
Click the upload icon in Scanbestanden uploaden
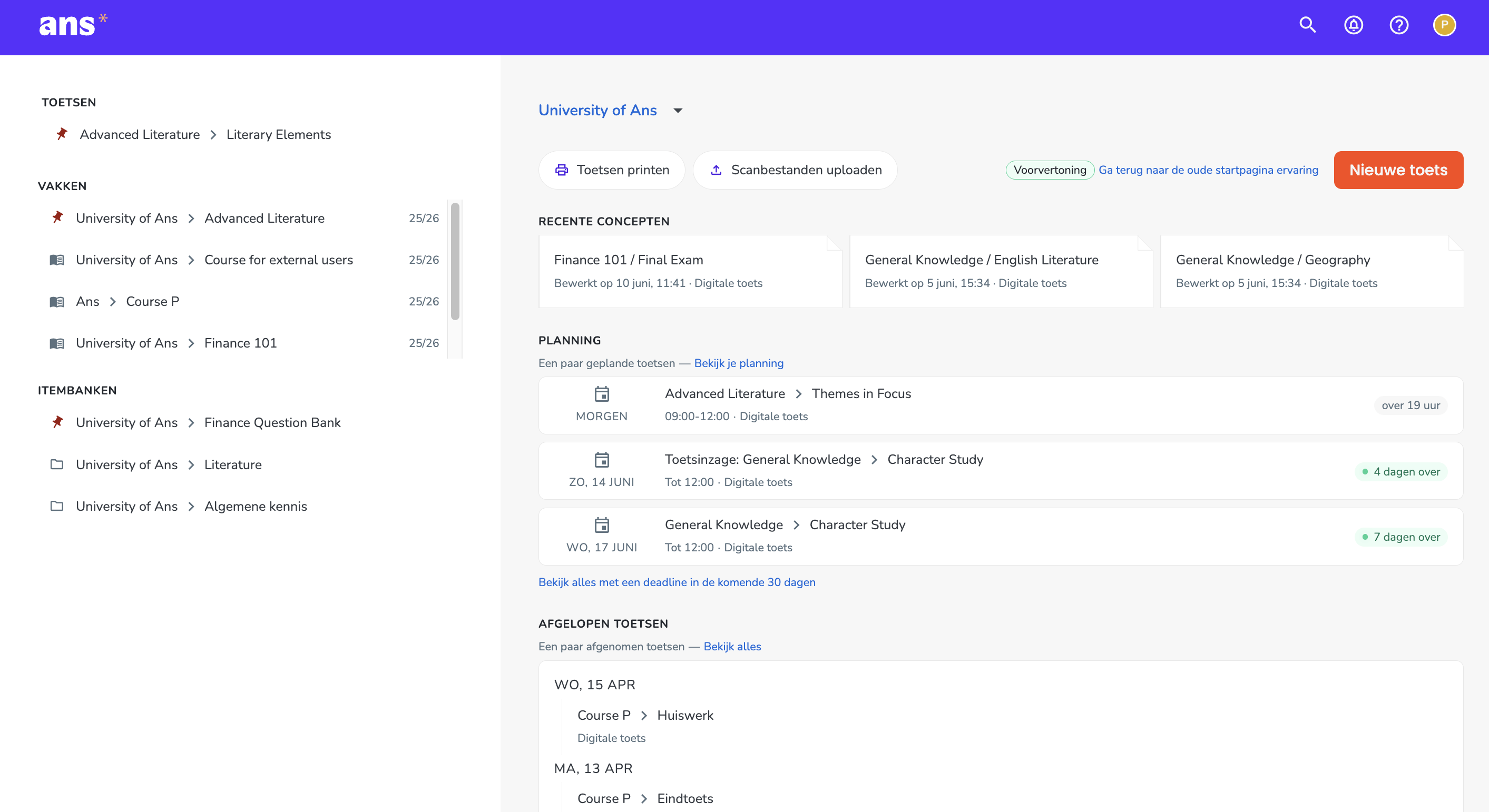716,170
